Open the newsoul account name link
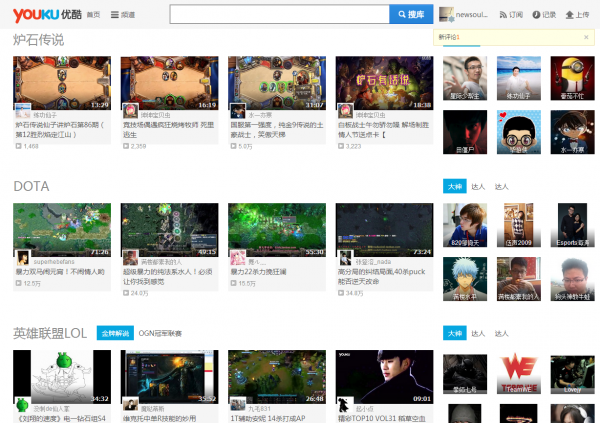The width and height of the screenshot is (600, 423). click(471, 15)
